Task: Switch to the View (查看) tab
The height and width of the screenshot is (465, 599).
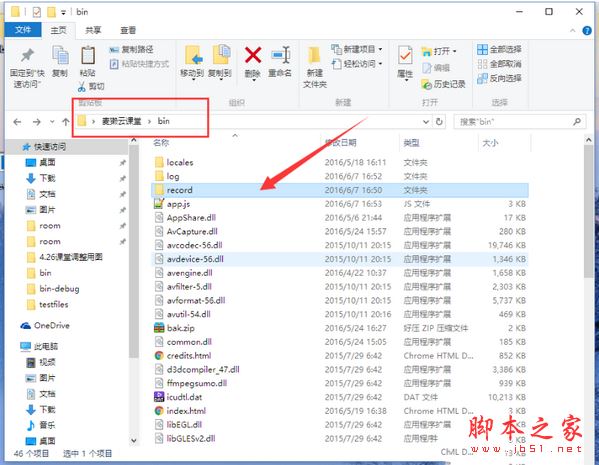Action: (x=128, y=30)
